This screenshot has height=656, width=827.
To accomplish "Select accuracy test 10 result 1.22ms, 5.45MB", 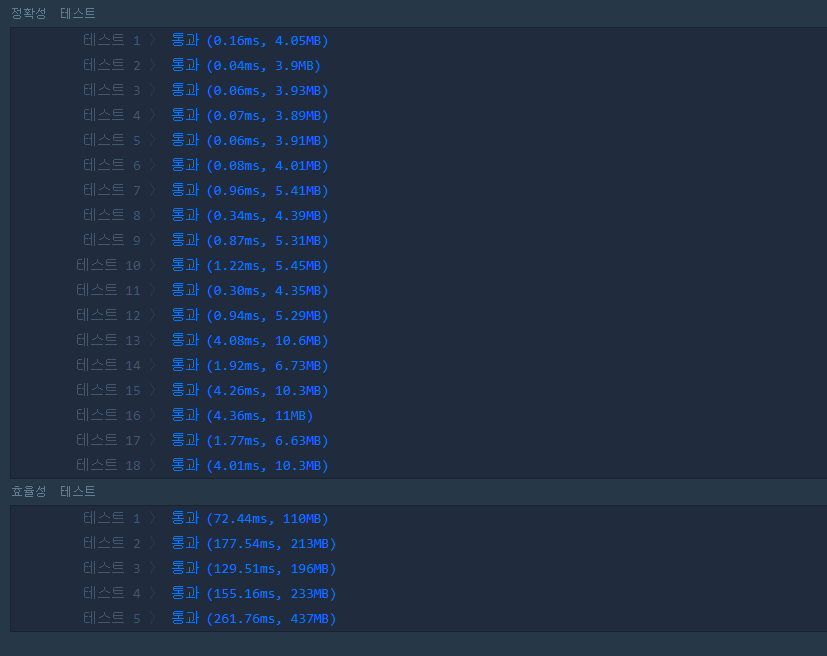I will coord(250,265).
